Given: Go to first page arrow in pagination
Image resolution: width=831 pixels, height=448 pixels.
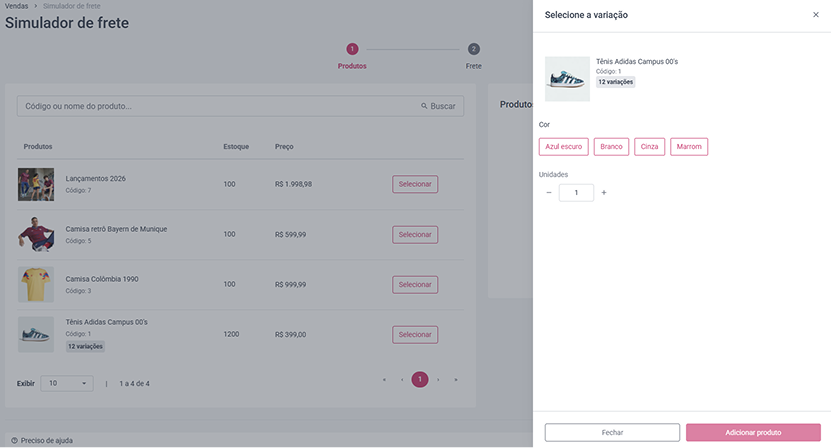Looking at the screenshot, I should (x=384, y=380).
